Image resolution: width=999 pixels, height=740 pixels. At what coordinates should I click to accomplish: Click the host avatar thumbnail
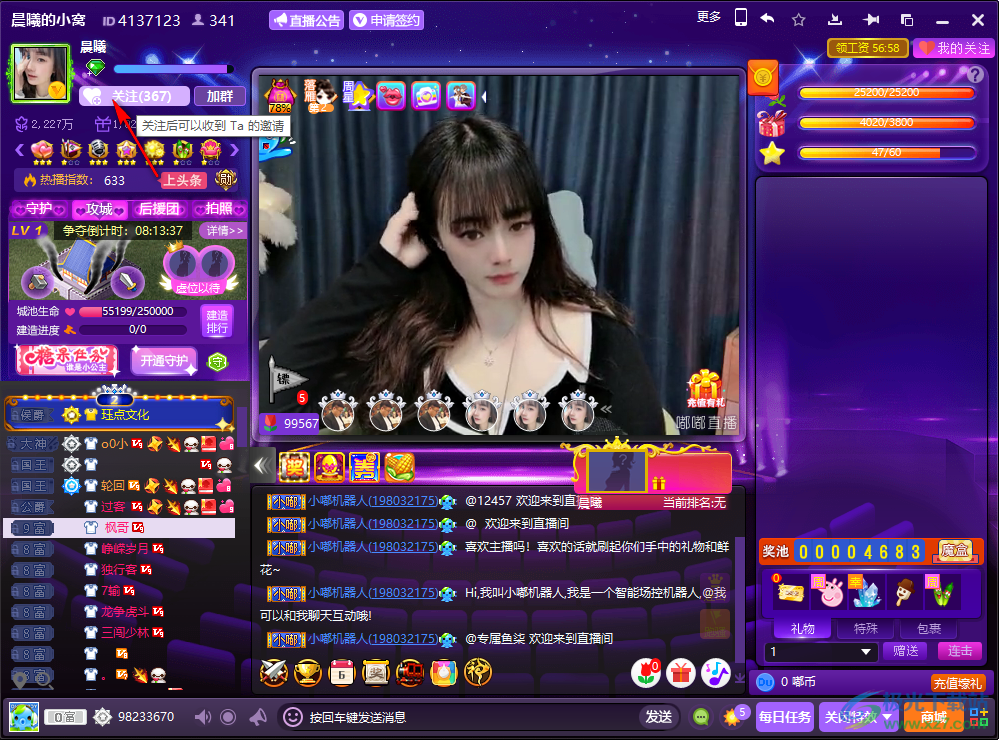[40, 73]
